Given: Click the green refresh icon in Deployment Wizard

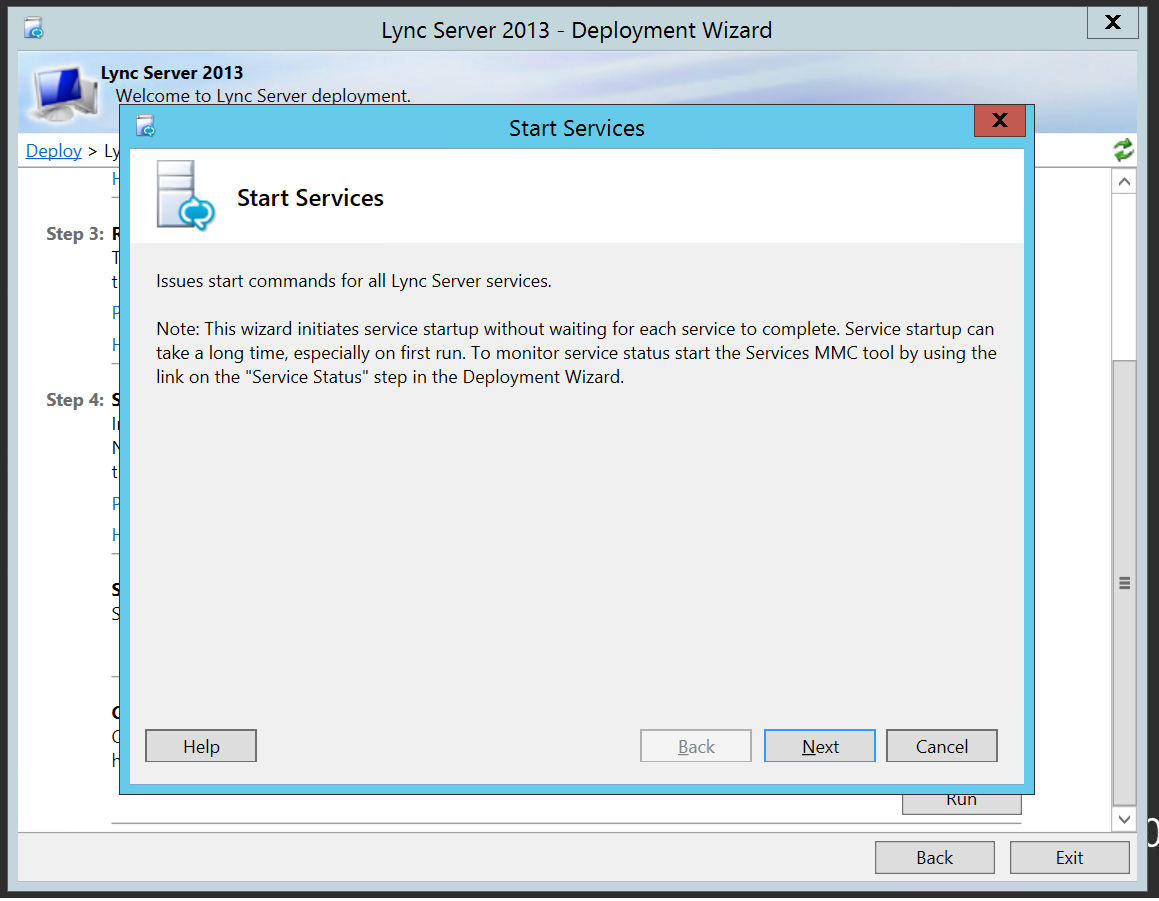Looking at the screenshot, I should [x=1124, y=150].
